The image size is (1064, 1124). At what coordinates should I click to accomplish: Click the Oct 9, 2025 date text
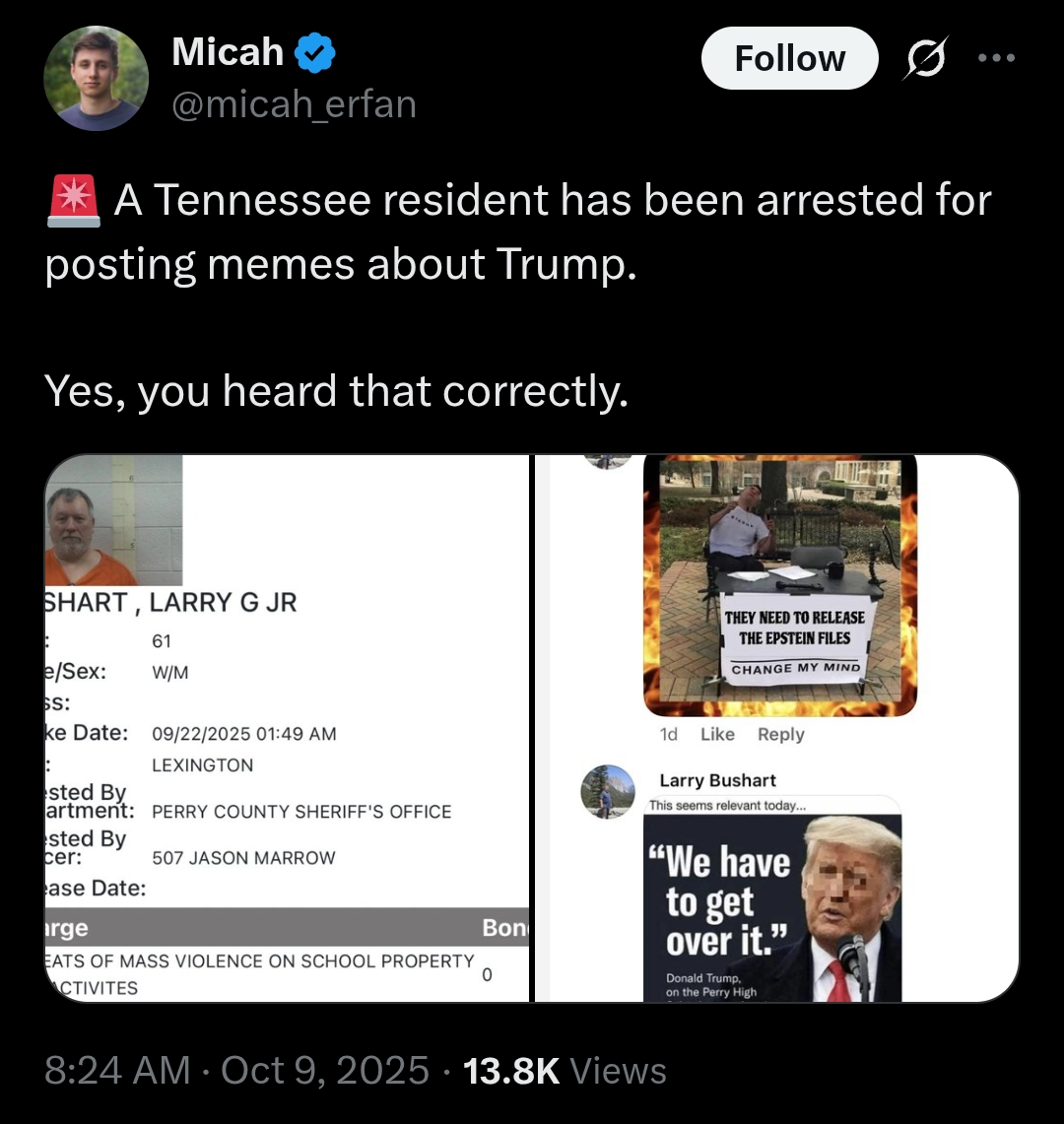coord(325,1070)
